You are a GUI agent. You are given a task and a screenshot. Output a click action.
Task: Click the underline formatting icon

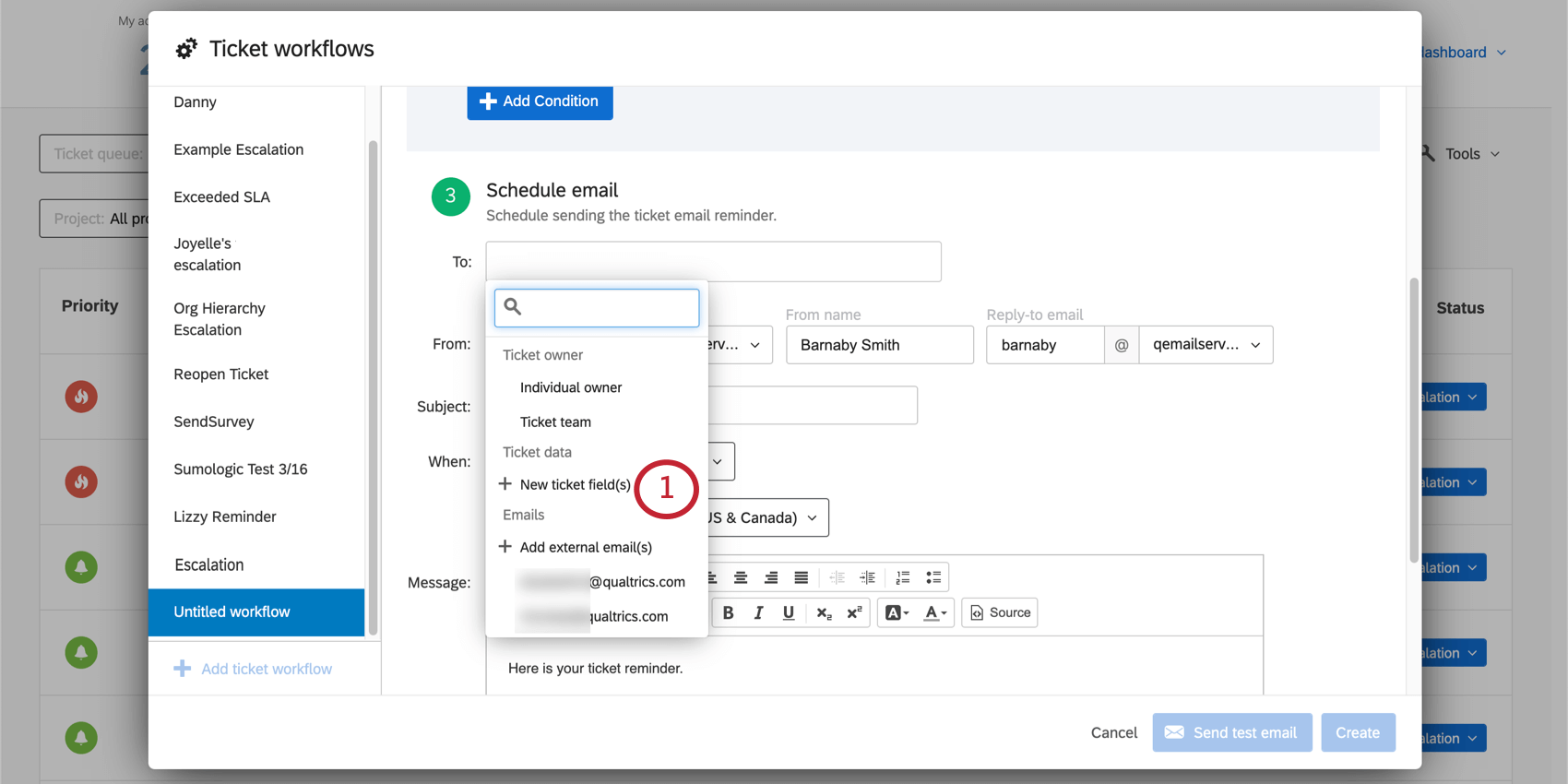(789, 612)
